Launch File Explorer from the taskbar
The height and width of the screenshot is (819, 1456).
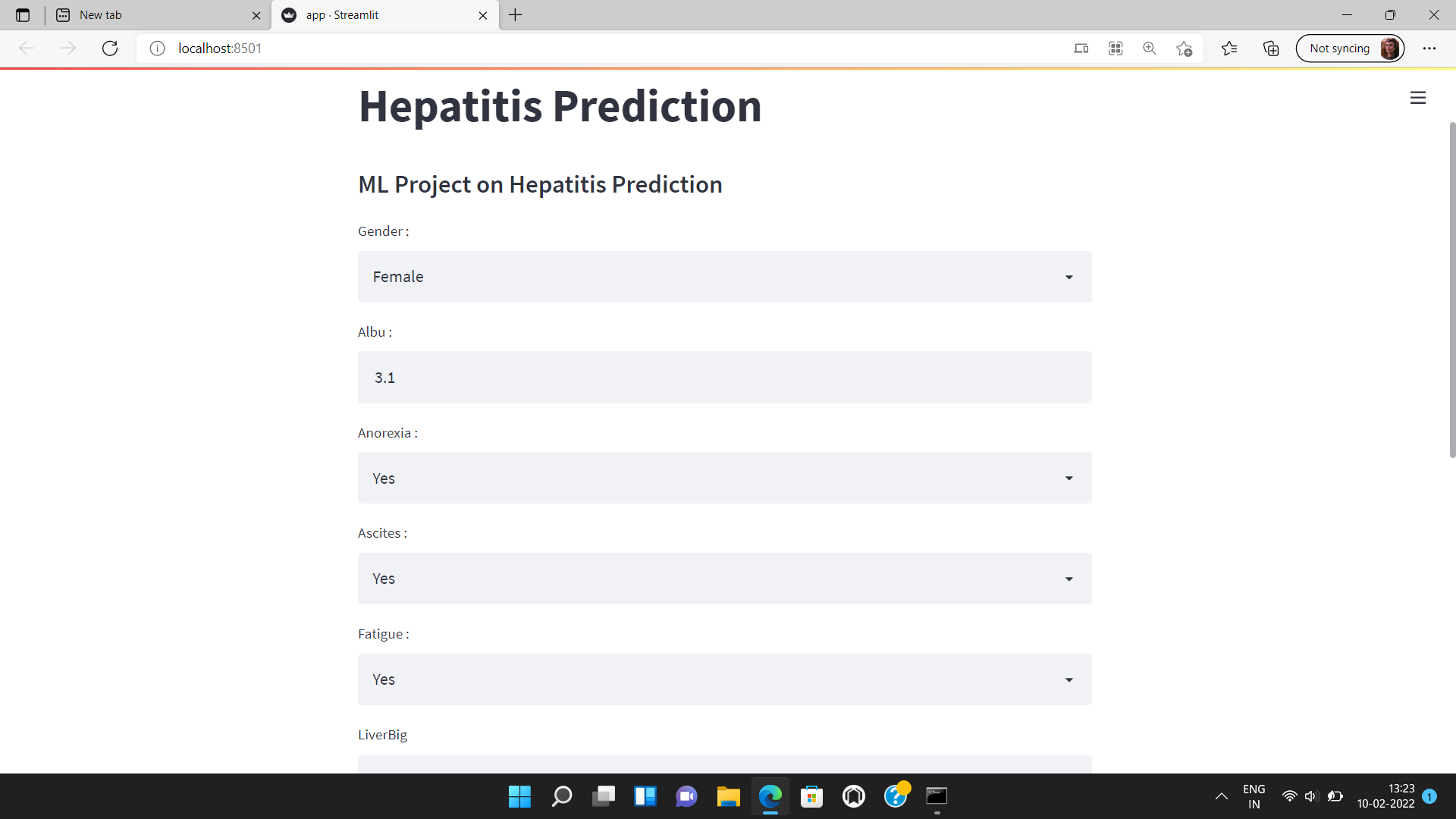tap(728, 796)
